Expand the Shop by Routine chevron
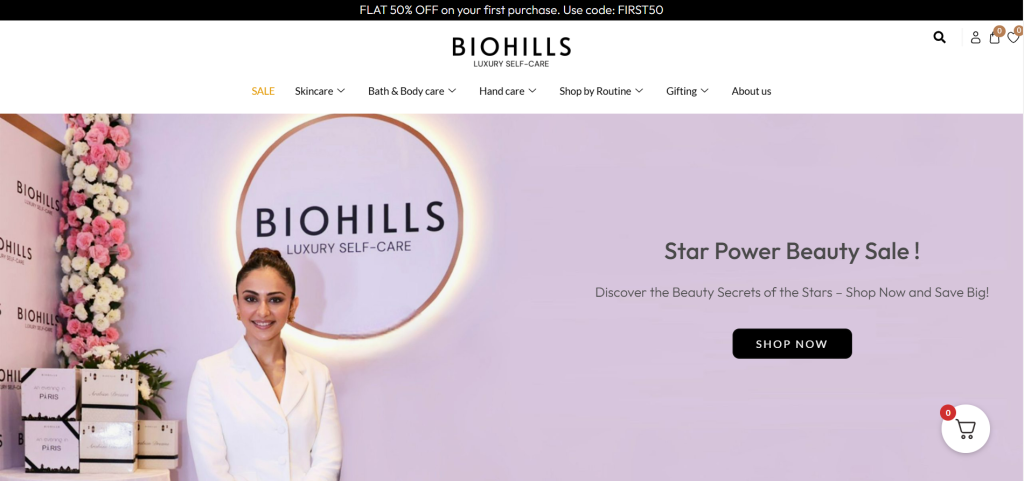The height and width of the screenshot is (481, 1024). click(x=639, y=91)
